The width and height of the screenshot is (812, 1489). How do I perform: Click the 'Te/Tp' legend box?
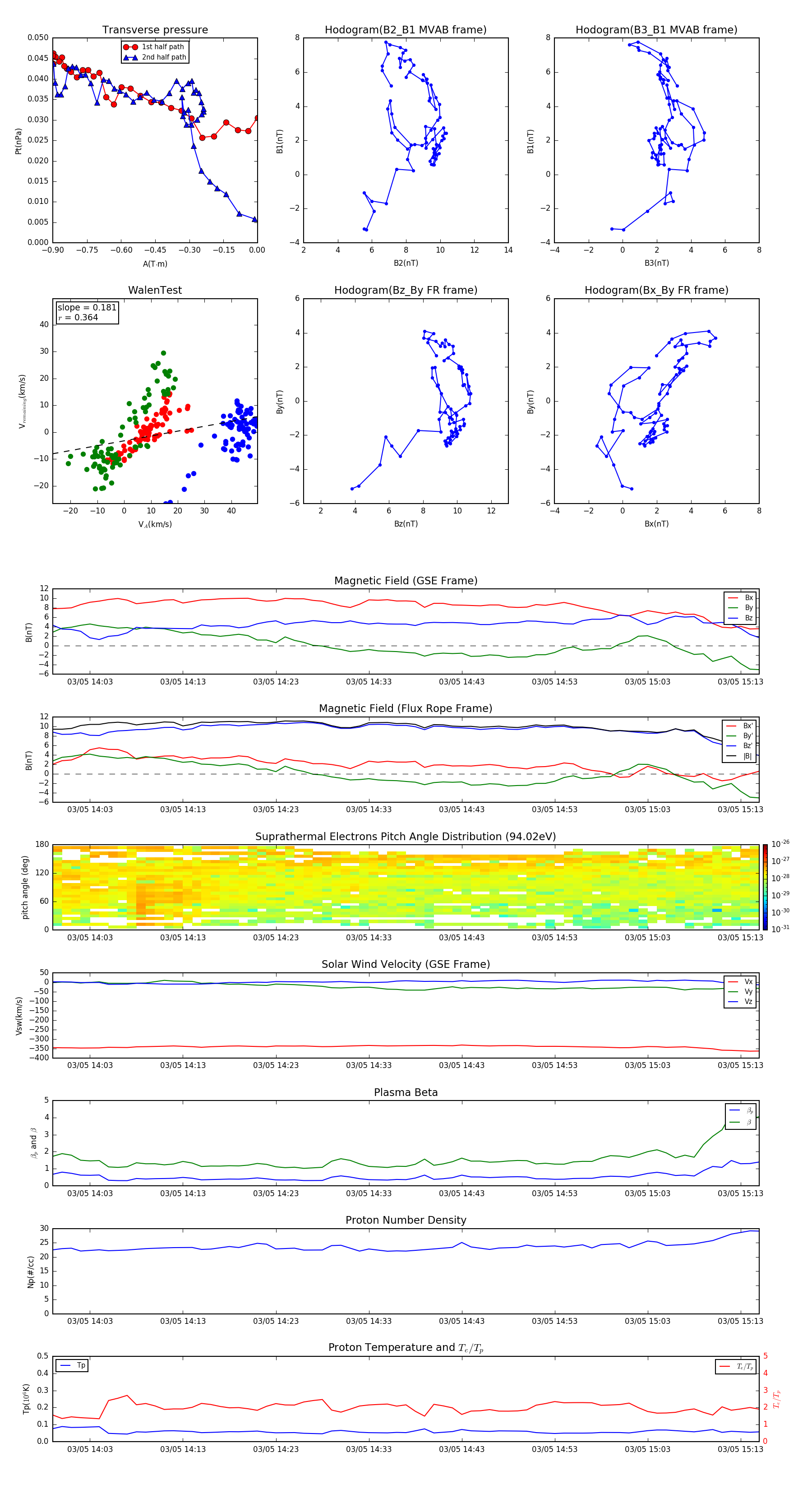[736, 1367]
